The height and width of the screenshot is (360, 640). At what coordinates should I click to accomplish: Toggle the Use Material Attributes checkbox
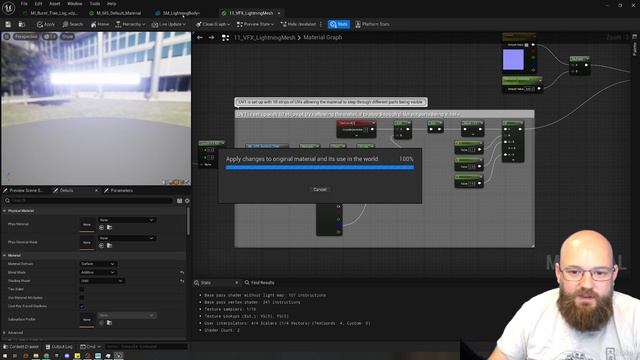pos(82,298)
